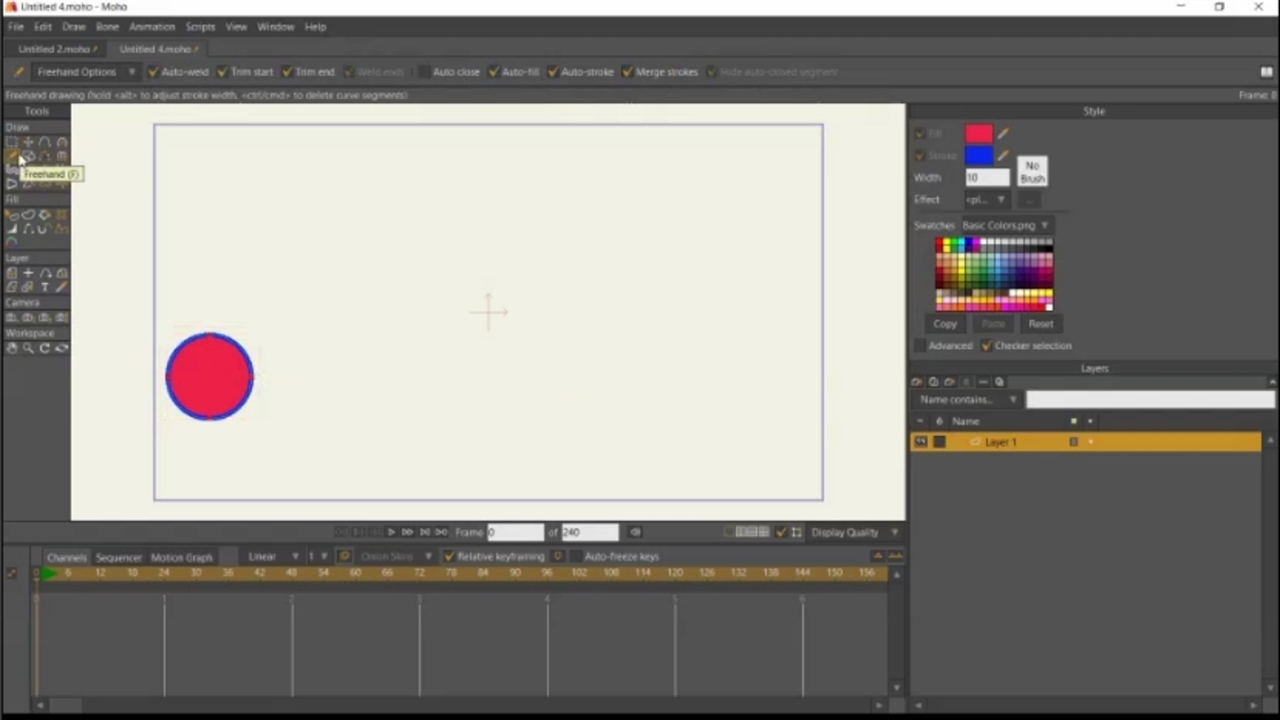1280x720 pixels.
Task: Toggle the Auto-weld checkbox
Action: 153,72
